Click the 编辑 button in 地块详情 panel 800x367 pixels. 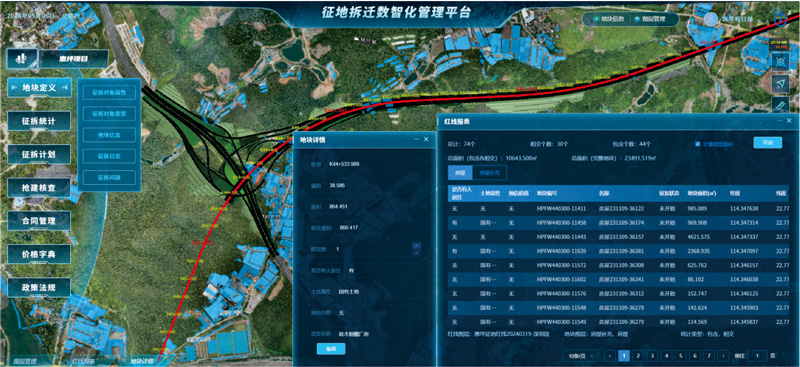[331, 349]
